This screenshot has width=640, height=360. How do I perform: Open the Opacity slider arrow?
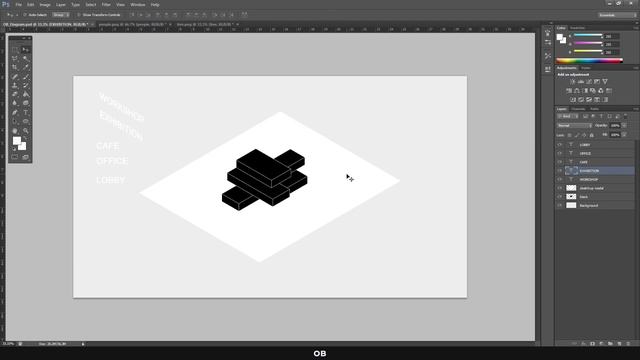click(x=624, y=126)
